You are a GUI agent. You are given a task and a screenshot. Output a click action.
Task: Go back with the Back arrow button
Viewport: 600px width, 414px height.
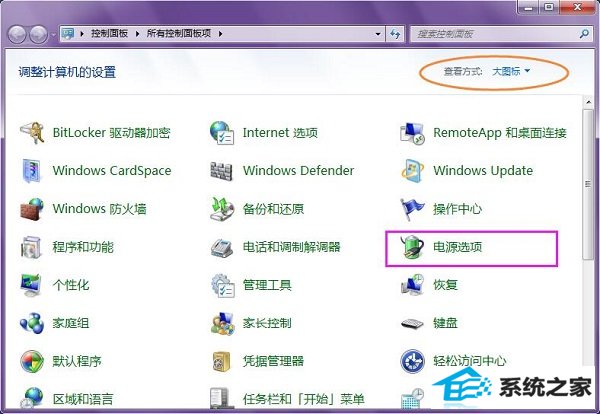coord(17,34)
